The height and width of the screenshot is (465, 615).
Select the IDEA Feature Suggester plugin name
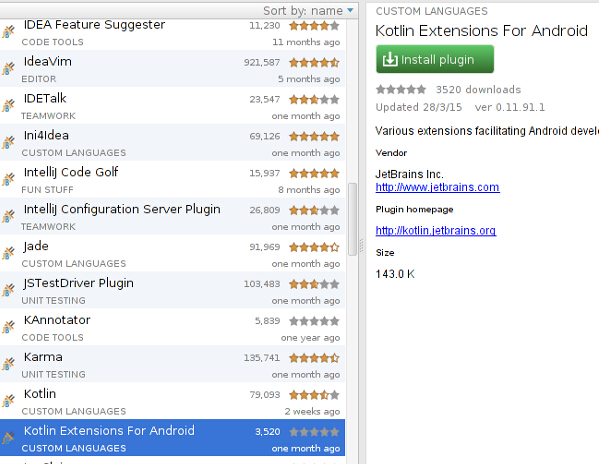tap(95, 25)
